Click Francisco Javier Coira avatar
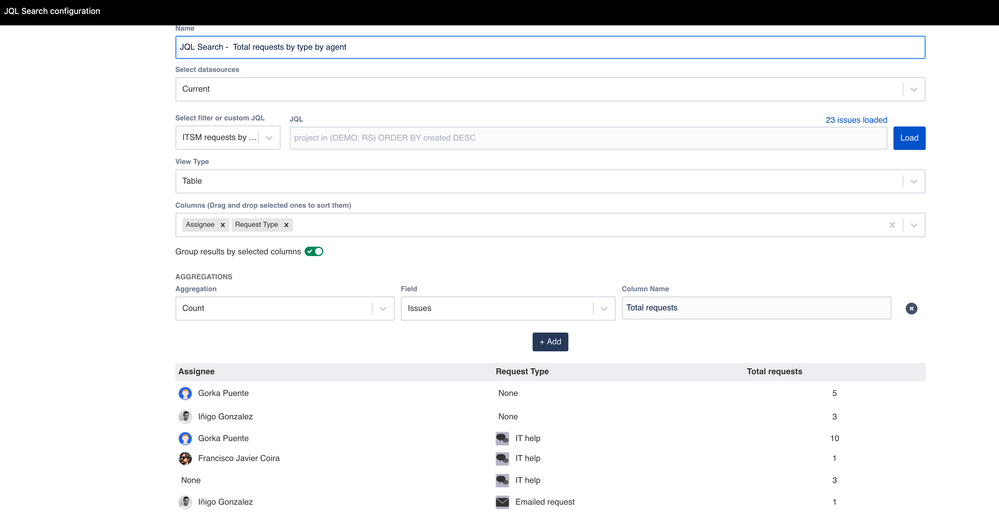The height and width of the screenshot is (518, 999). [185, 458]
